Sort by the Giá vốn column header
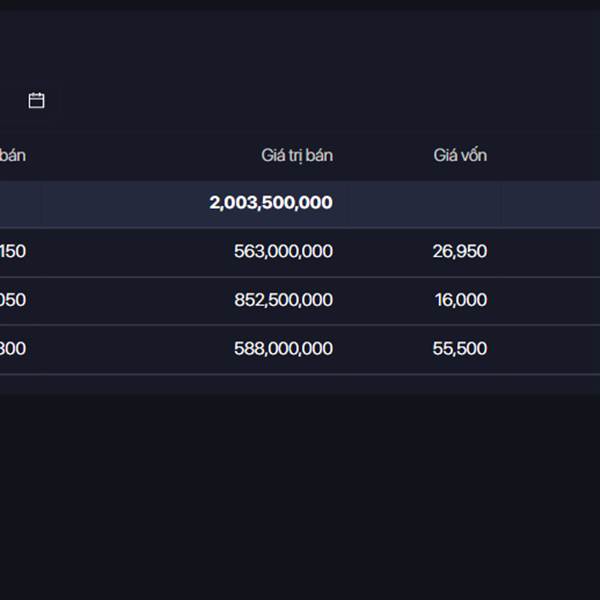 coord(460,155)
